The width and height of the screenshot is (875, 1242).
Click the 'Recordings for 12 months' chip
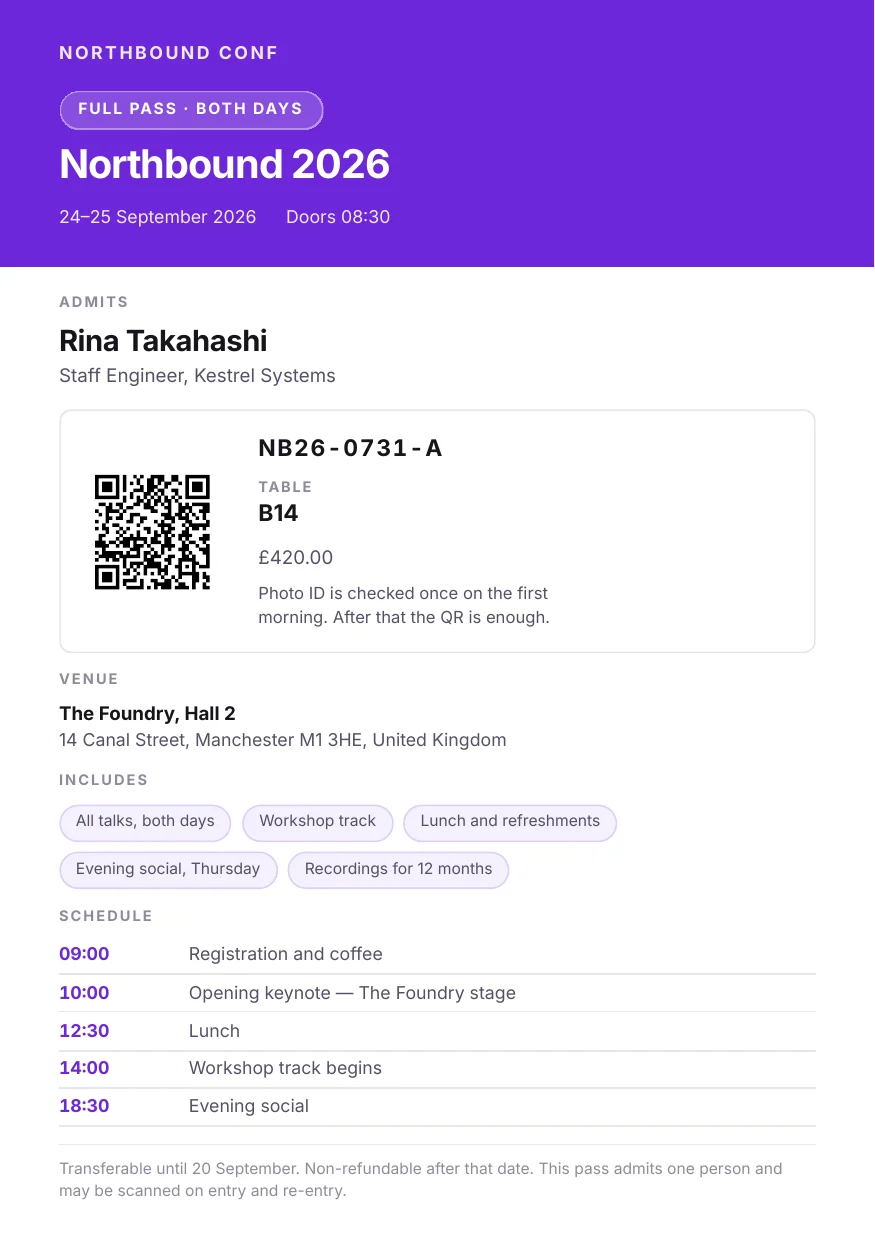[398, 870]
